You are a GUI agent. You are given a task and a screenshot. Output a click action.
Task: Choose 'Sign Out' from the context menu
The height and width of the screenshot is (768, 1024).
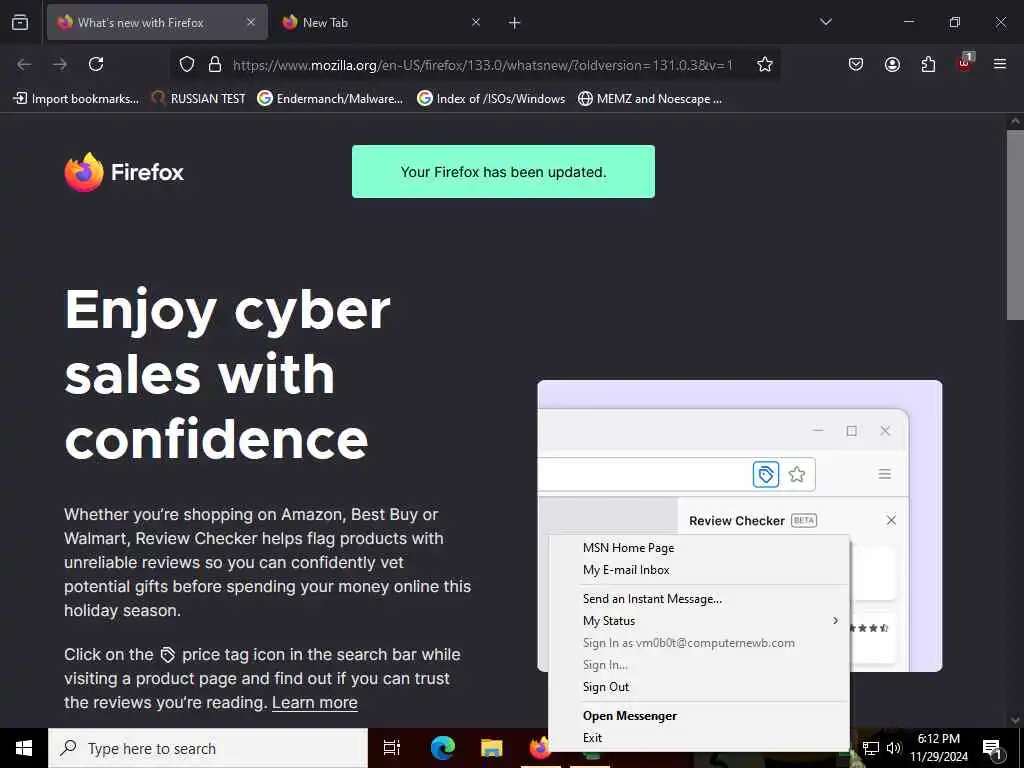[x=699, y=687]
